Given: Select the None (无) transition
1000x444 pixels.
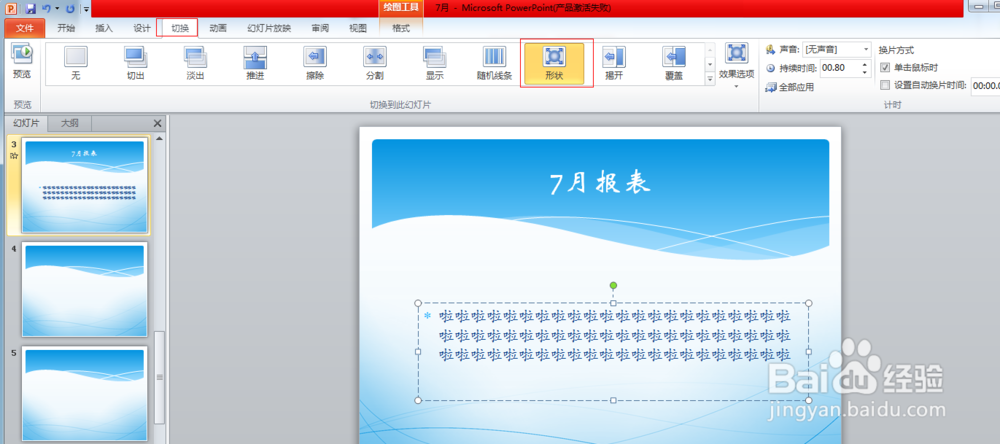Looking at the screenshot, I should (x=76, y=64).
